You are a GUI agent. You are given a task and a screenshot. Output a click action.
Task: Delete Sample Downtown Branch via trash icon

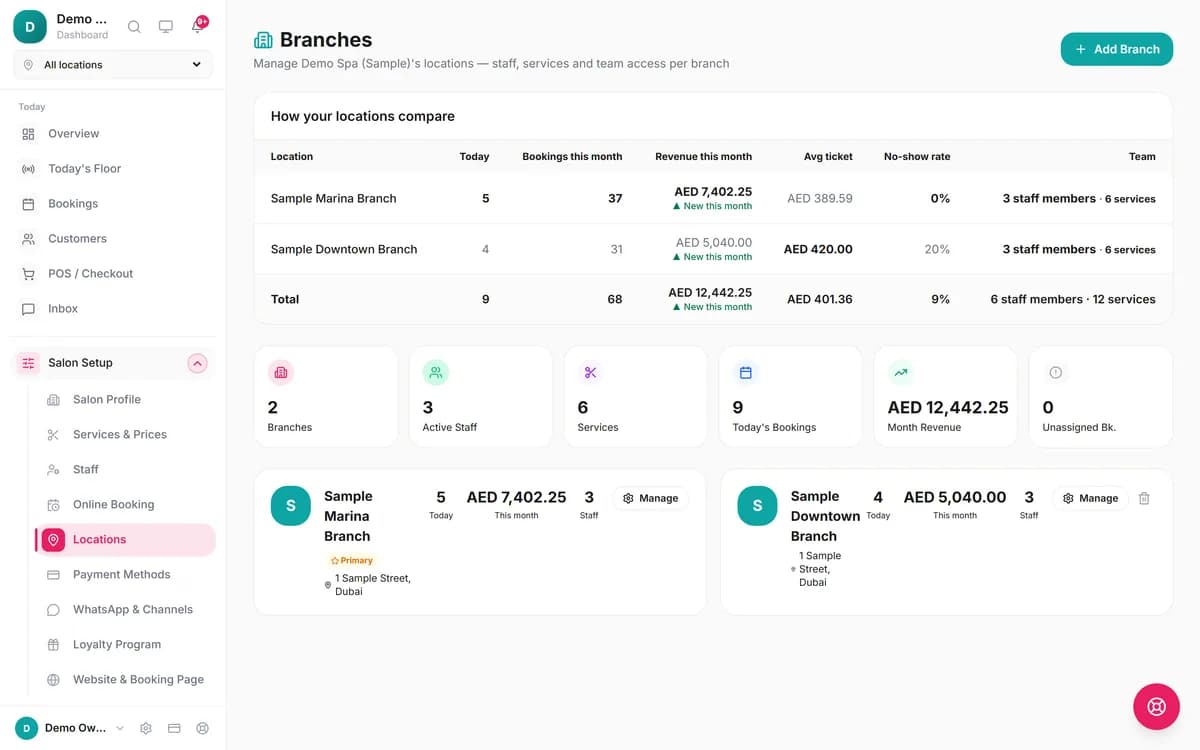(1145, 498)
